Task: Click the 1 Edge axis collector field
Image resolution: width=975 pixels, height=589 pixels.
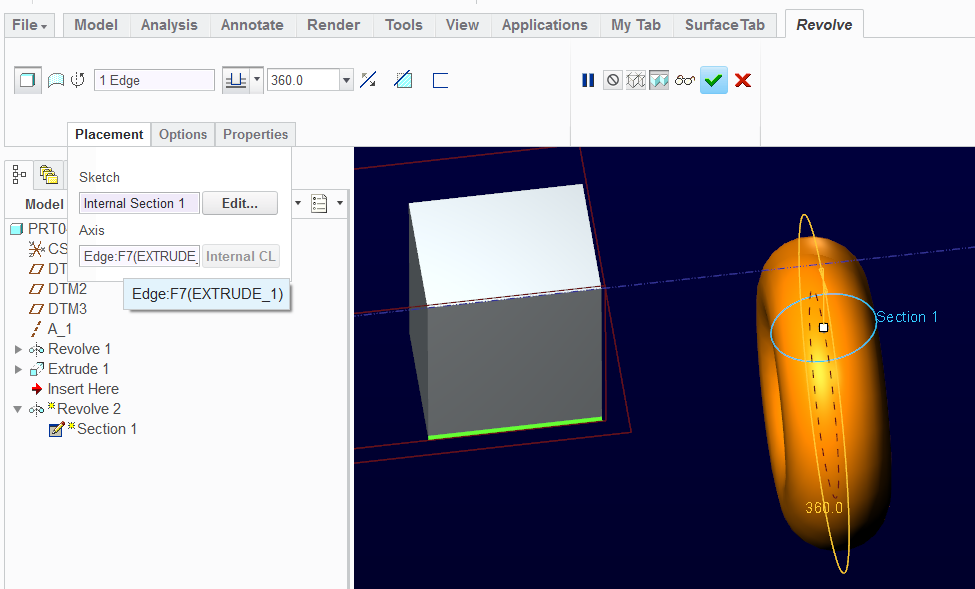Action: point(154,80)
